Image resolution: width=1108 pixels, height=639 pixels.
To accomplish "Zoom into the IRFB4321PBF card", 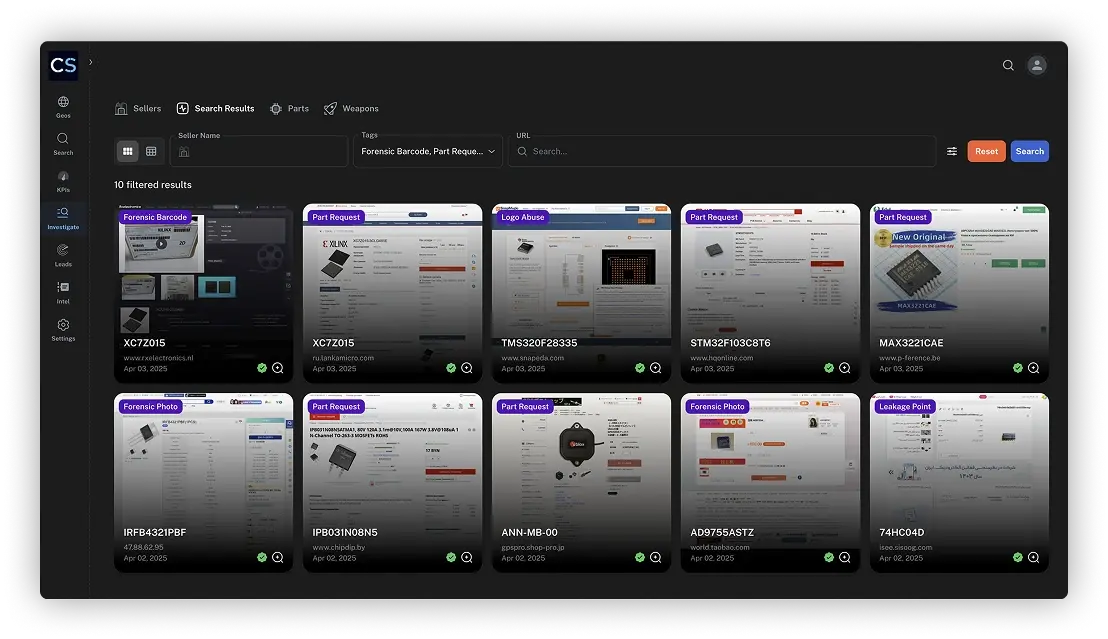I will click(x=278, y=558).
